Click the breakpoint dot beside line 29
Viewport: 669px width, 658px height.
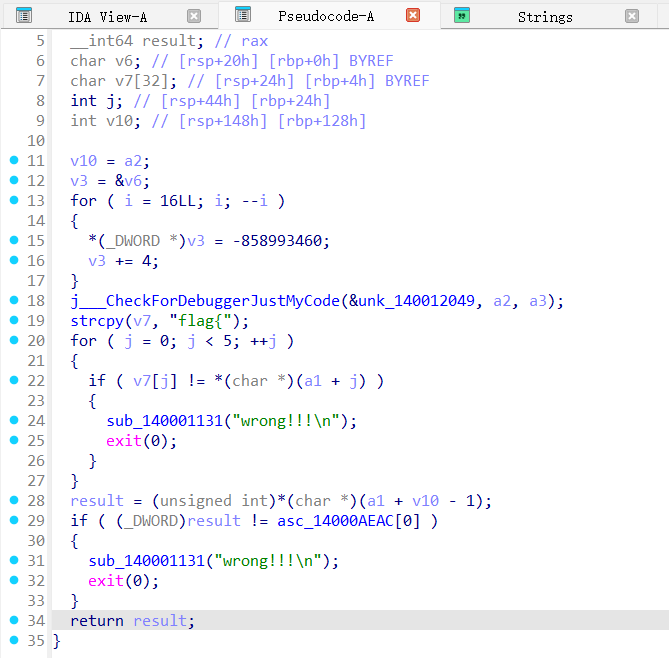(x=13, y=520)
